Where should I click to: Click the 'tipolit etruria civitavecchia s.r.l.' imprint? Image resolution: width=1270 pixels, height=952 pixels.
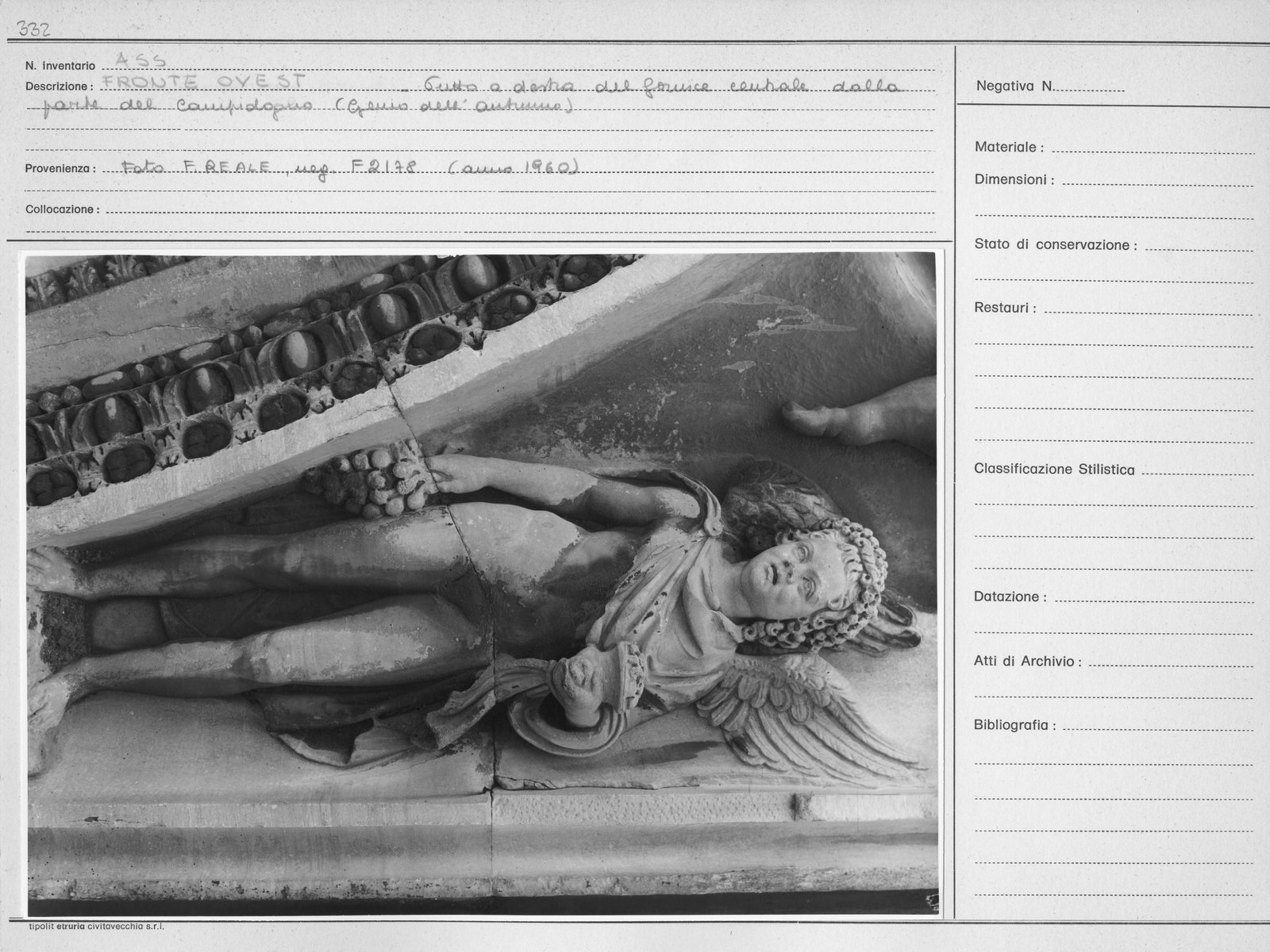click(97, 926)
